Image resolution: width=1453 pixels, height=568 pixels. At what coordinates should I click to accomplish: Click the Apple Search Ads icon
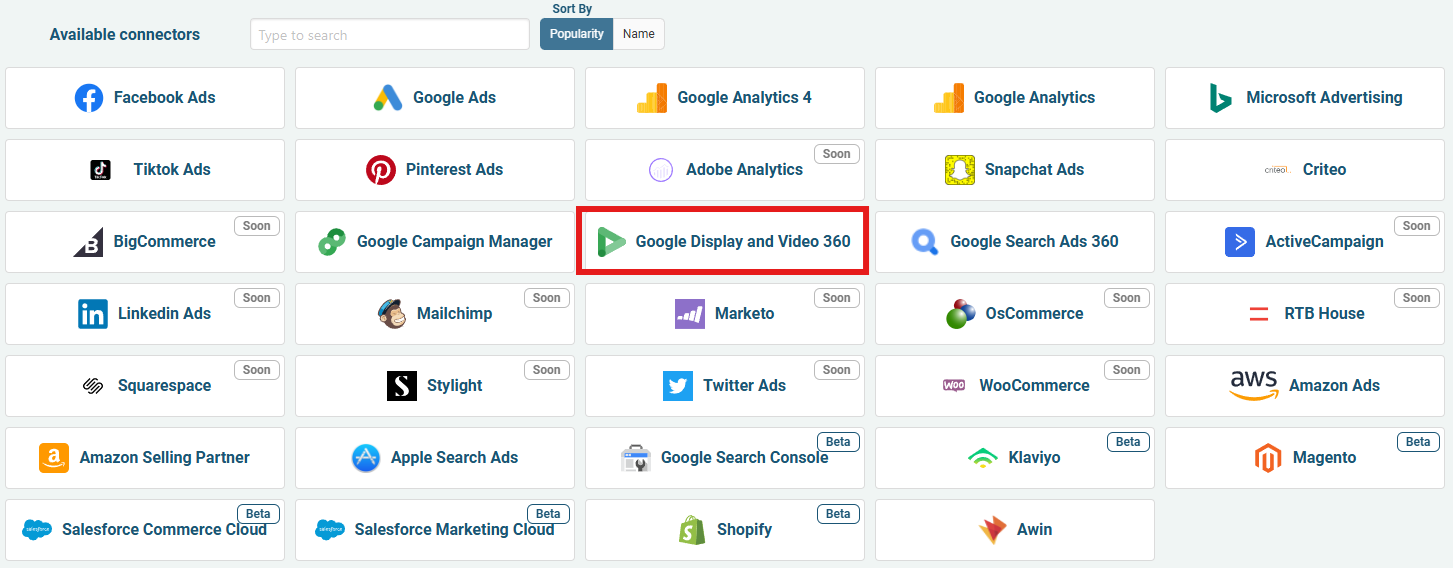pyautogui.click(x=366, y=458)
